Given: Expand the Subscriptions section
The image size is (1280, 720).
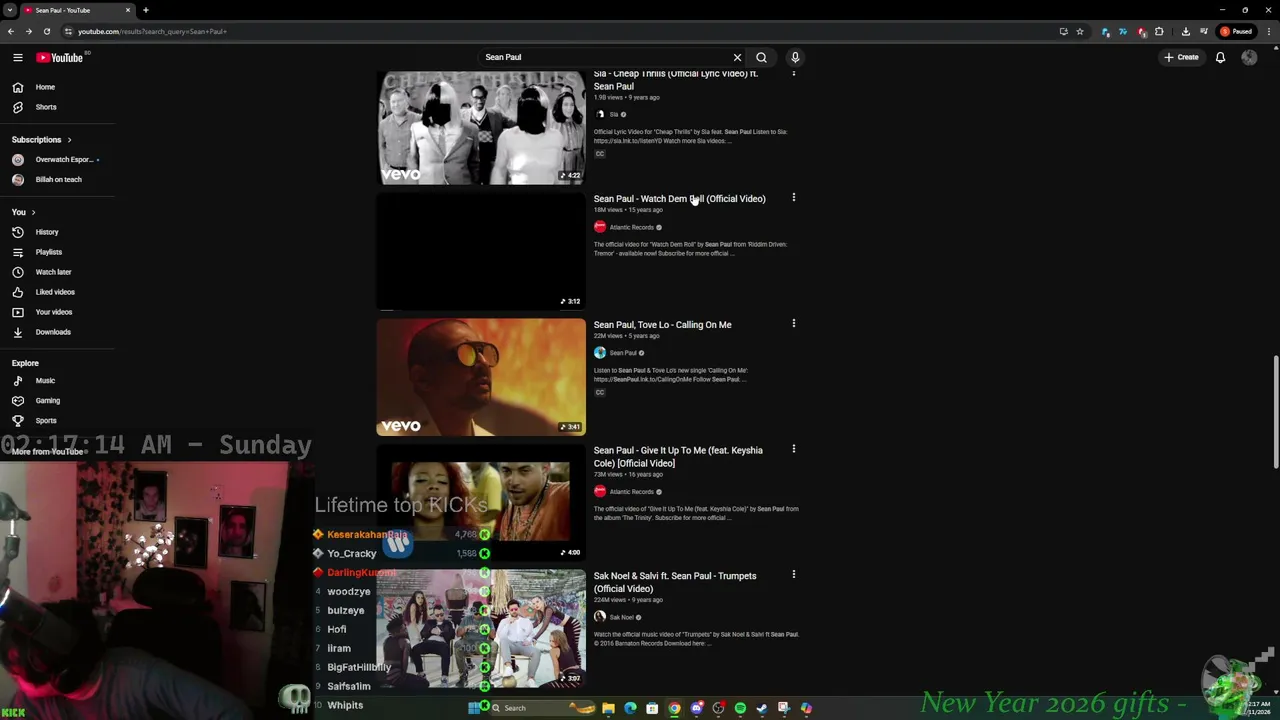Looking at the screenshot, I should [42, 139].
